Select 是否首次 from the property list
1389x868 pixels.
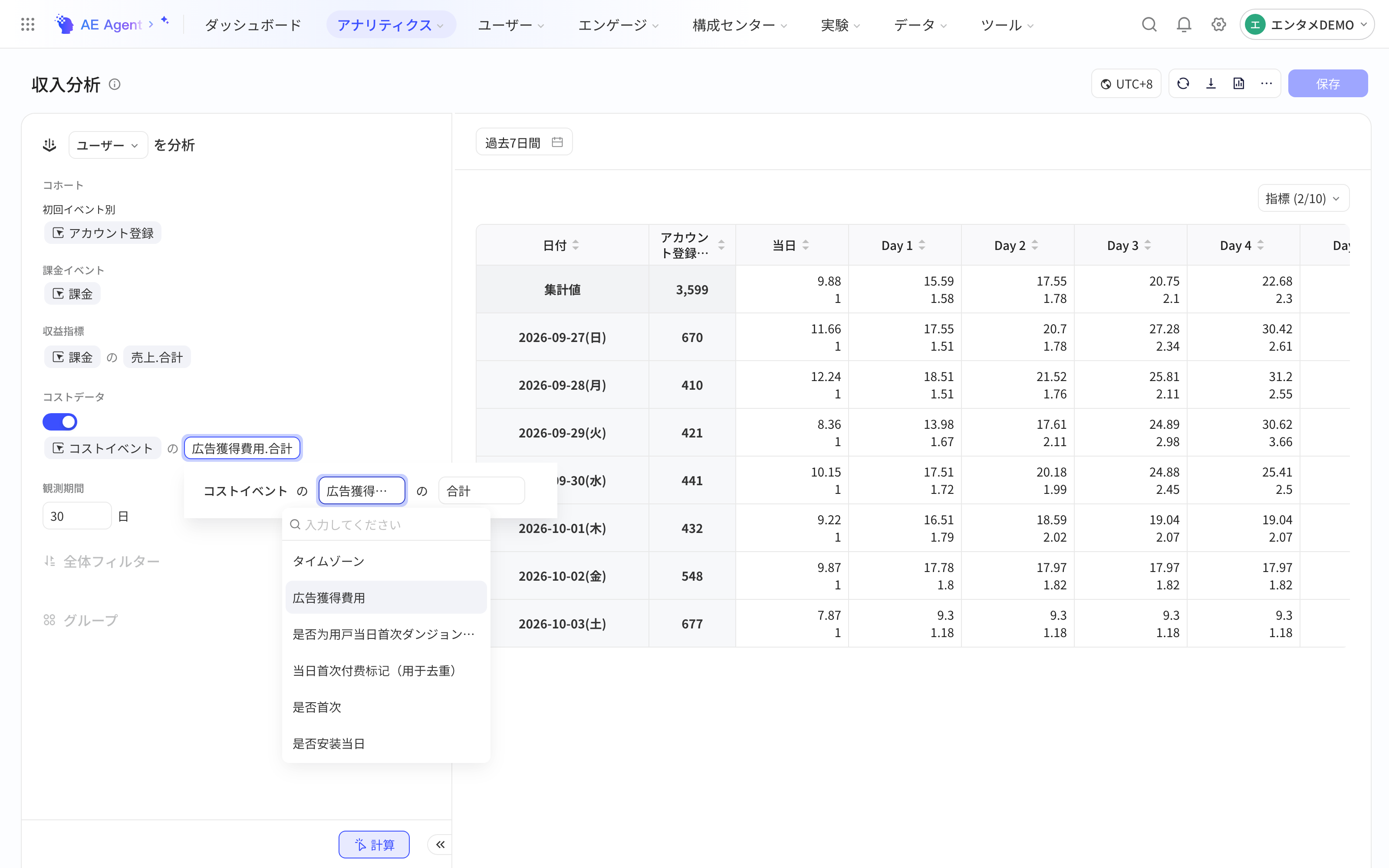pyautogui.click(x=386, y=707)
